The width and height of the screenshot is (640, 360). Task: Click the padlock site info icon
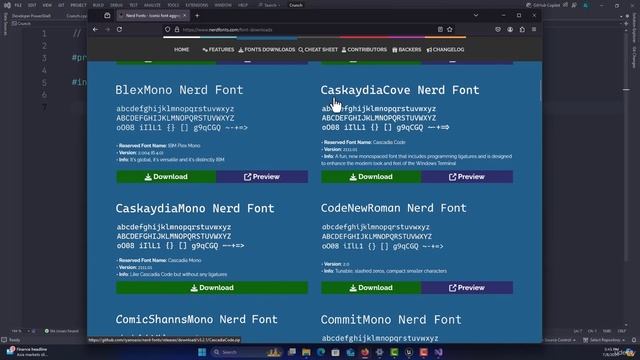(x=177, y=29)
